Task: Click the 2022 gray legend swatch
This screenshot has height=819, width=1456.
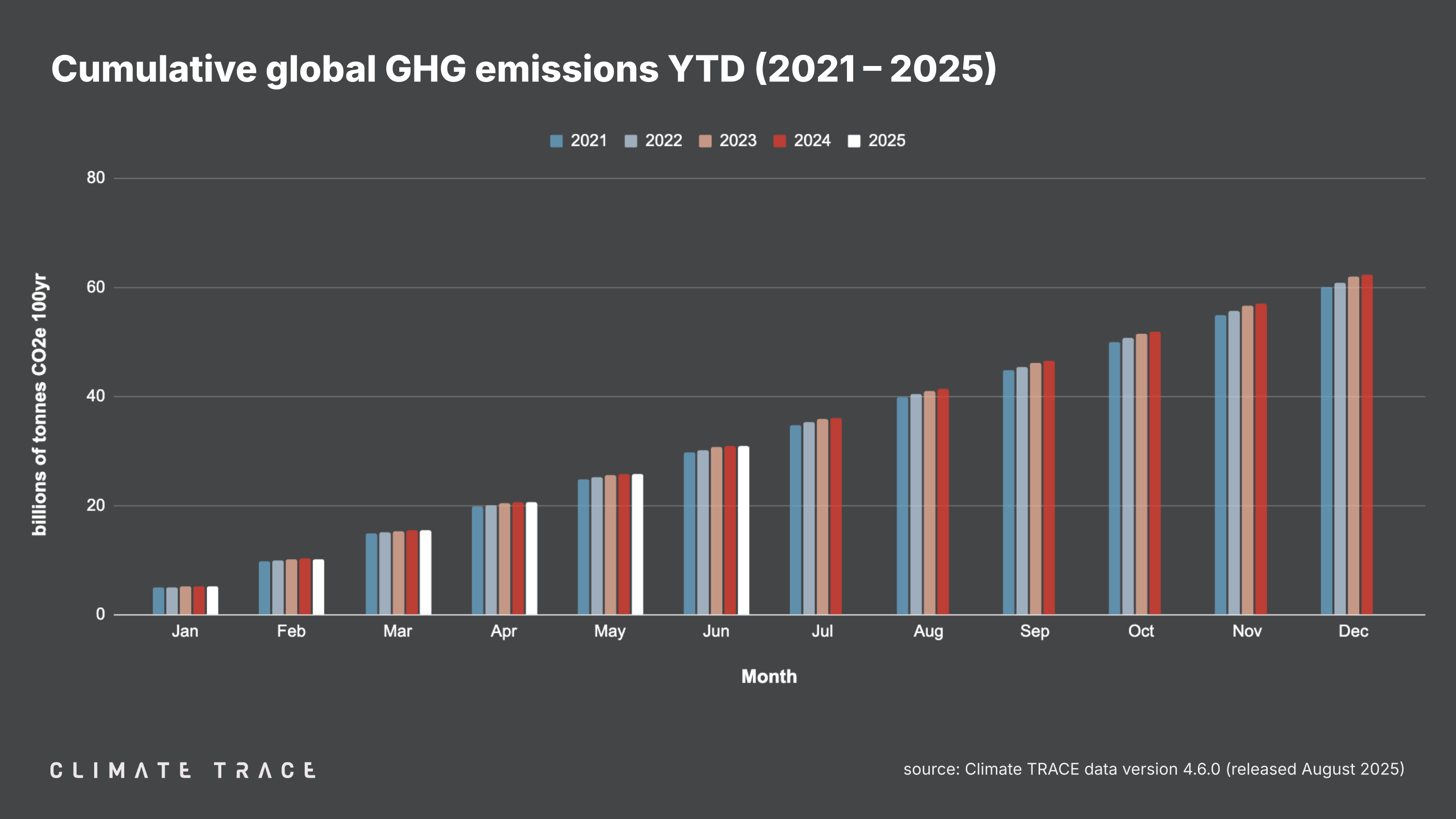Action: (x=631, y=141)
